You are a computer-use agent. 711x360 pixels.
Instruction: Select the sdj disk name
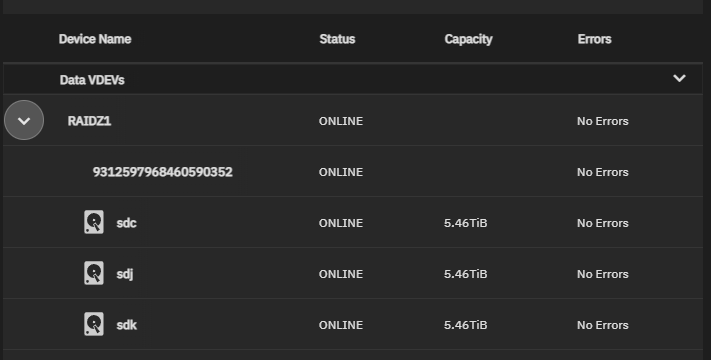point(125,274)
